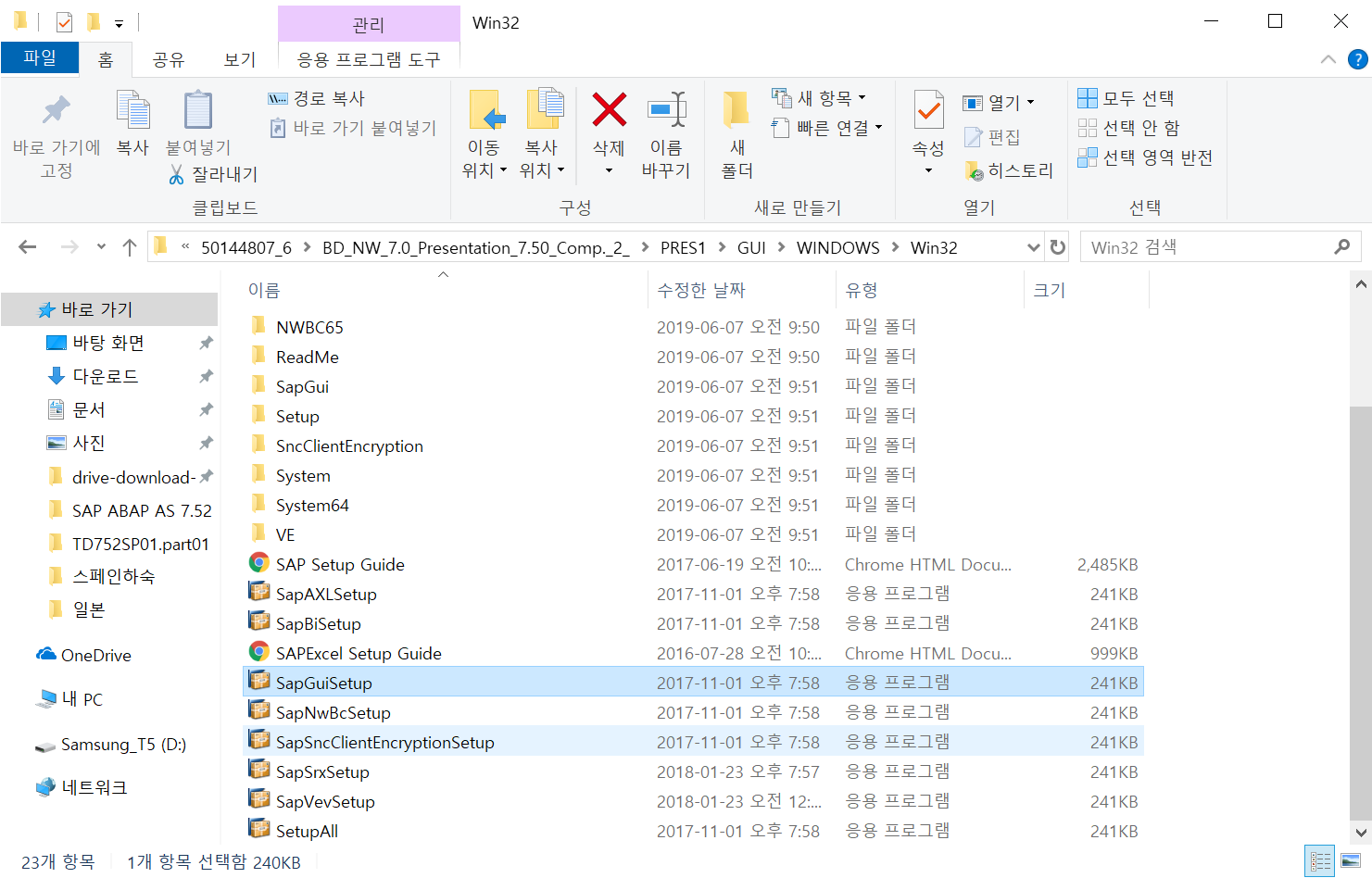This screenshot has width=1372, height=878.
Task: Click New folder (새 폴더) icon
Action: tap(736, 109)
